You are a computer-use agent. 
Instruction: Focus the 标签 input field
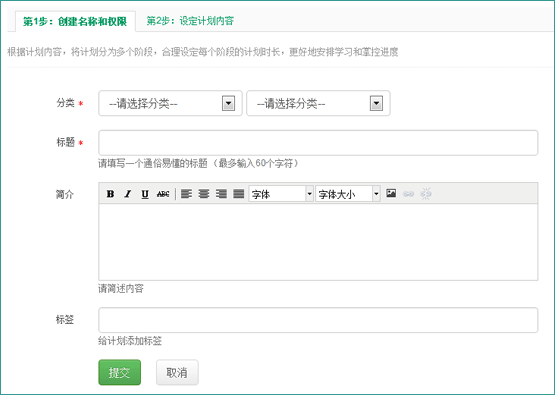(x=318, y=320)
